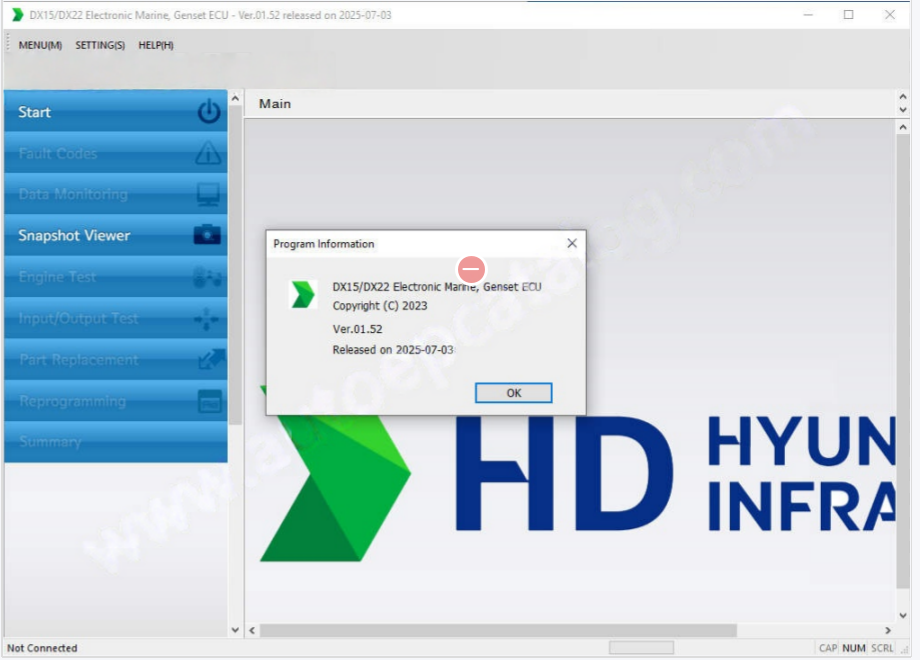Click the Data Monitoring monitor icon

(x=208, y=194)
